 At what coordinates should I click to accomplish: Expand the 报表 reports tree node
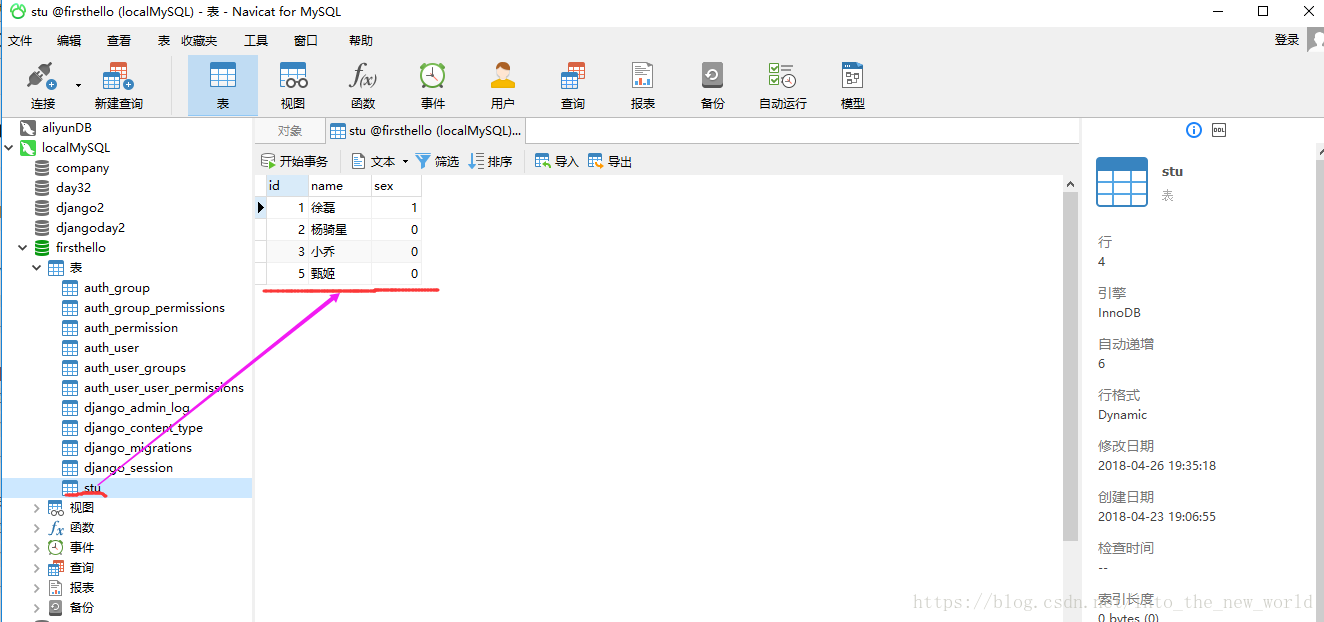(x=37, y=588)
